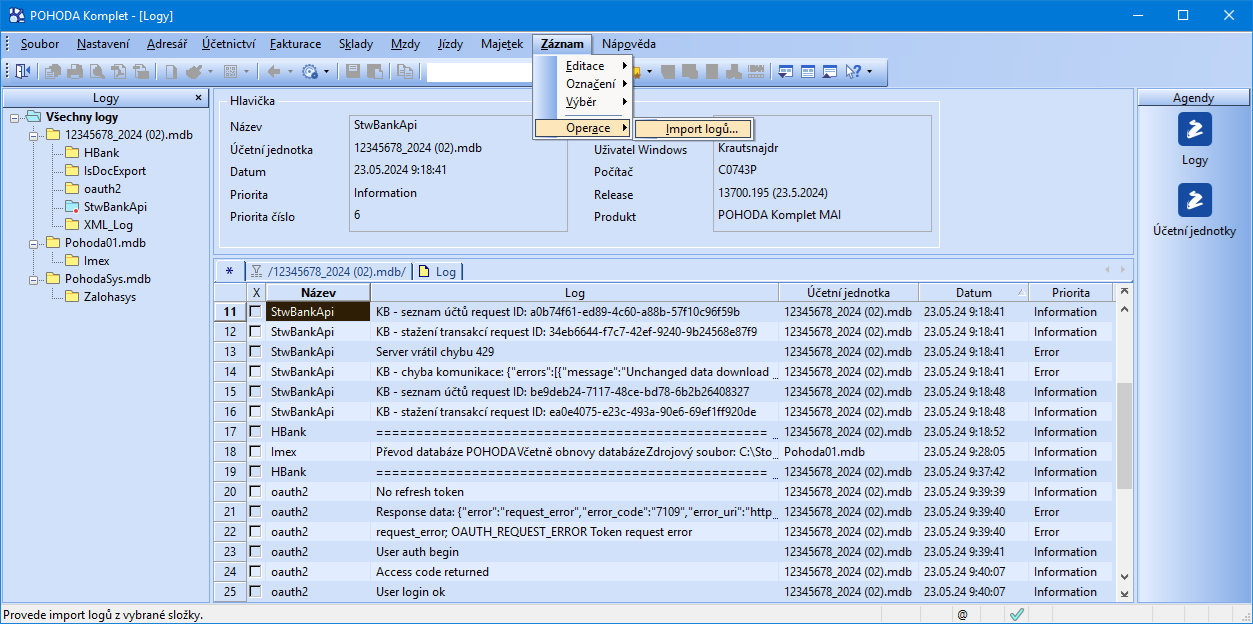Close the Logy tree panel

(198, 98)
